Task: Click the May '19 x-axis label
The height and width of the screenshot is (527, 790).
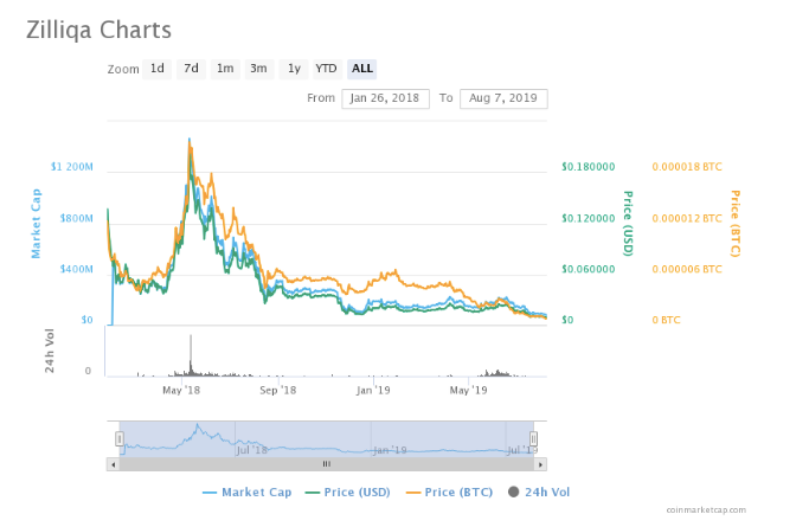Action: coord(468,390)
